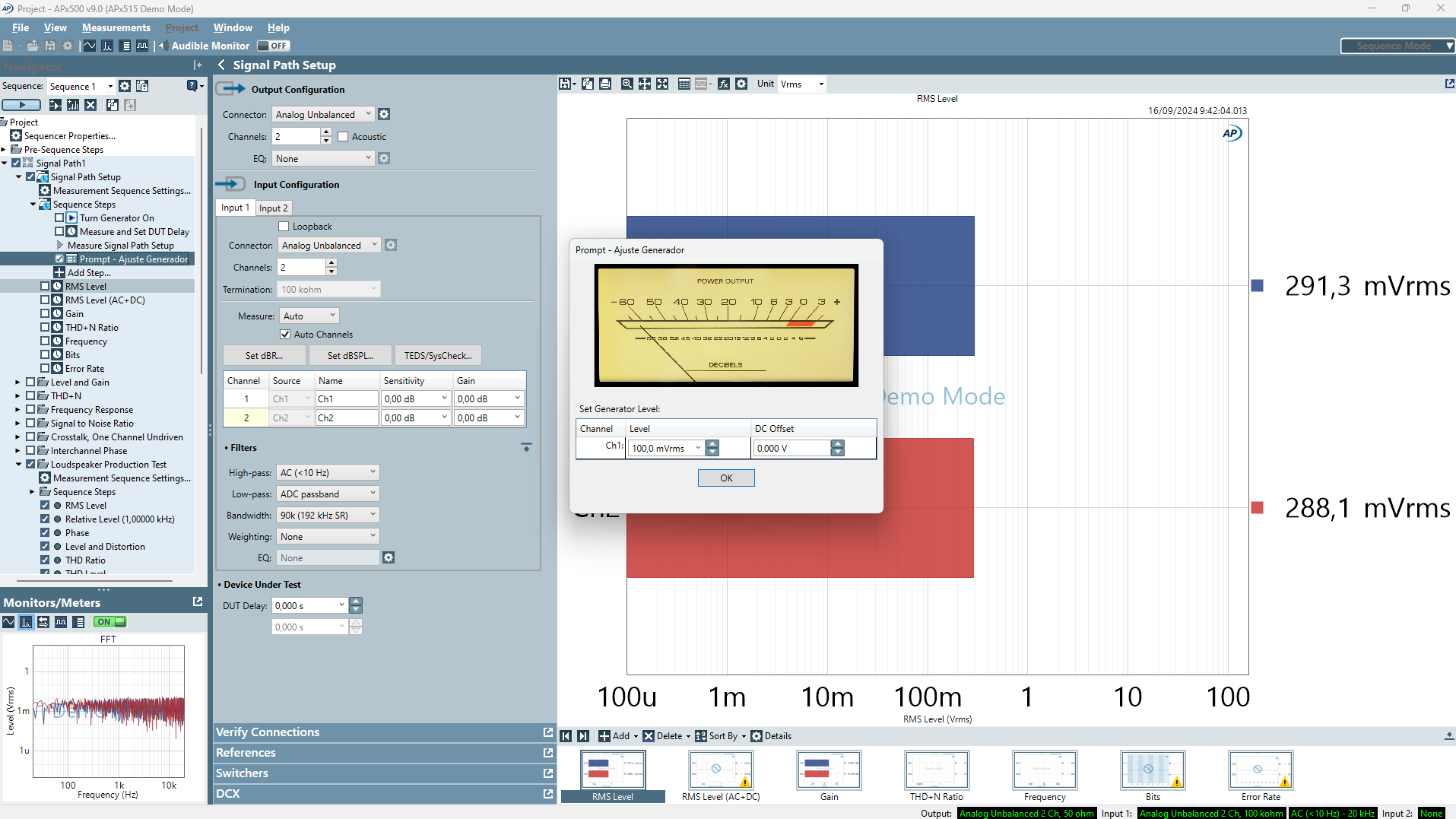
Task: Click the sequence settings gear icon
Action: [x=125, y=86]
